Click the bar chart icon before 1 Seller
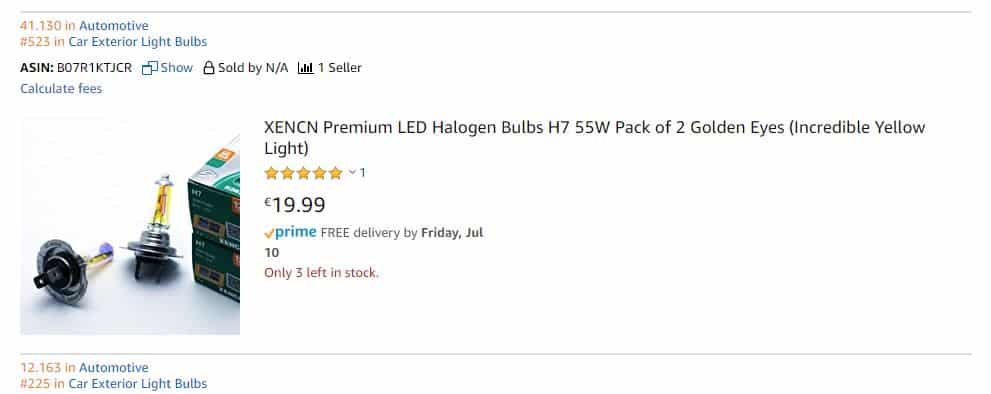 (x=305, y=68)
